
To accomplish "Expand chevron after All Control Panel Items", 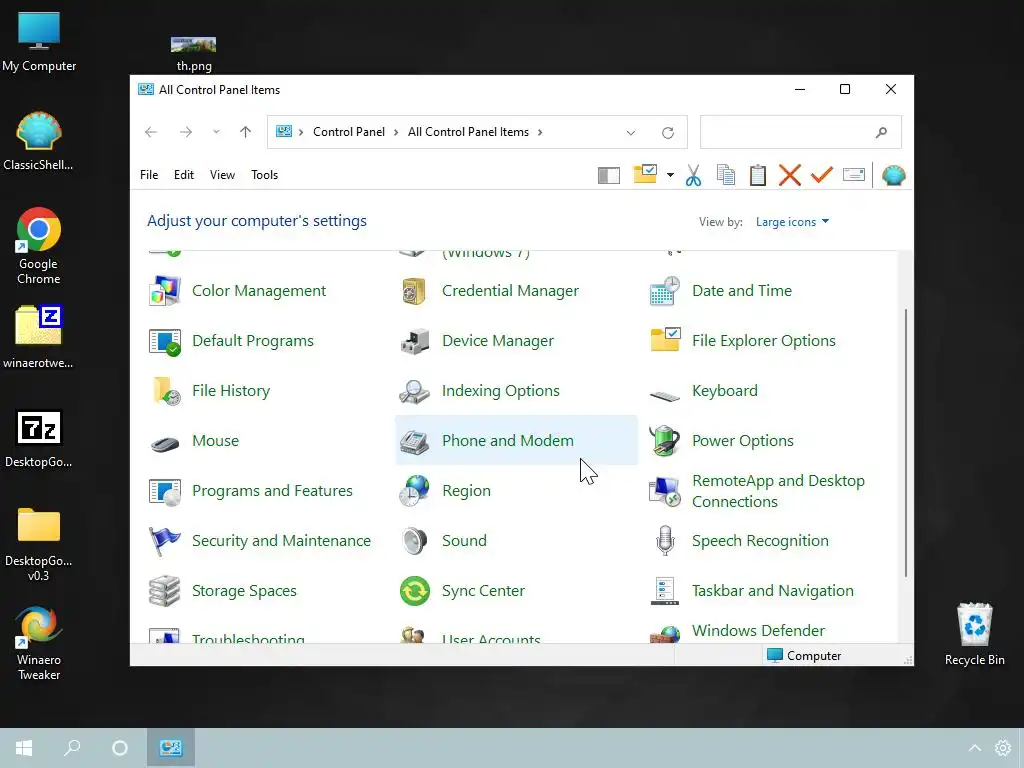I will pyautogui.click(x=540, y=132).
